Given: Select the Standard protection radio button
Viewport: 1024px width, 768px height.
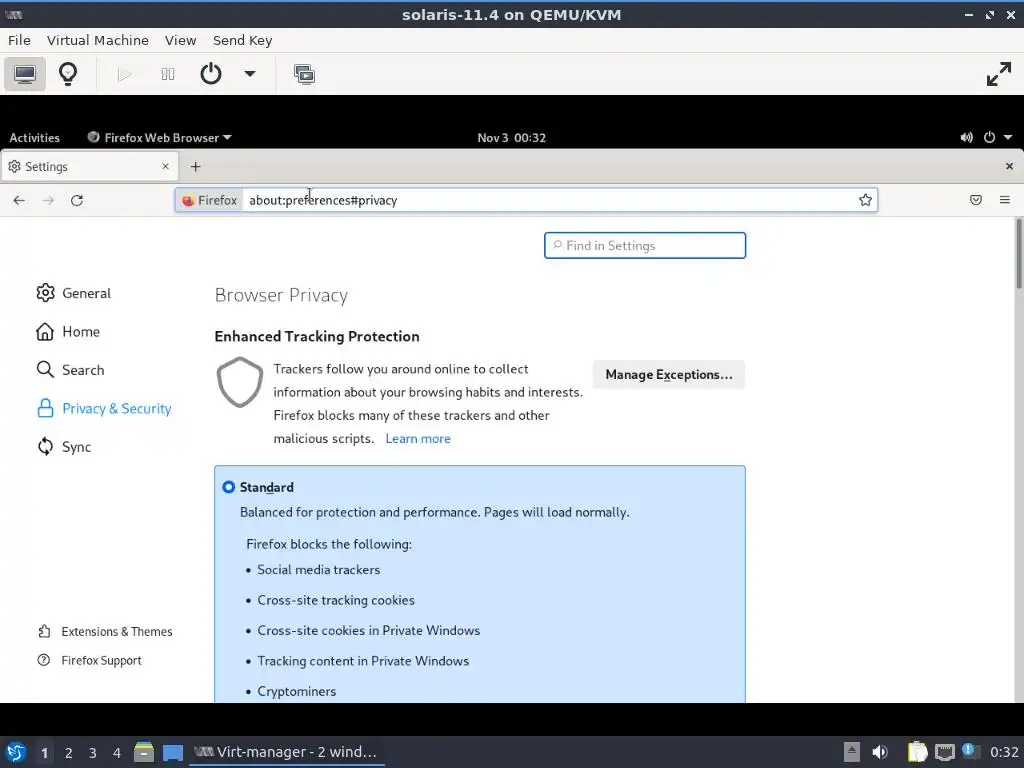Looking at the screenshot, I should tap(229, 487).
